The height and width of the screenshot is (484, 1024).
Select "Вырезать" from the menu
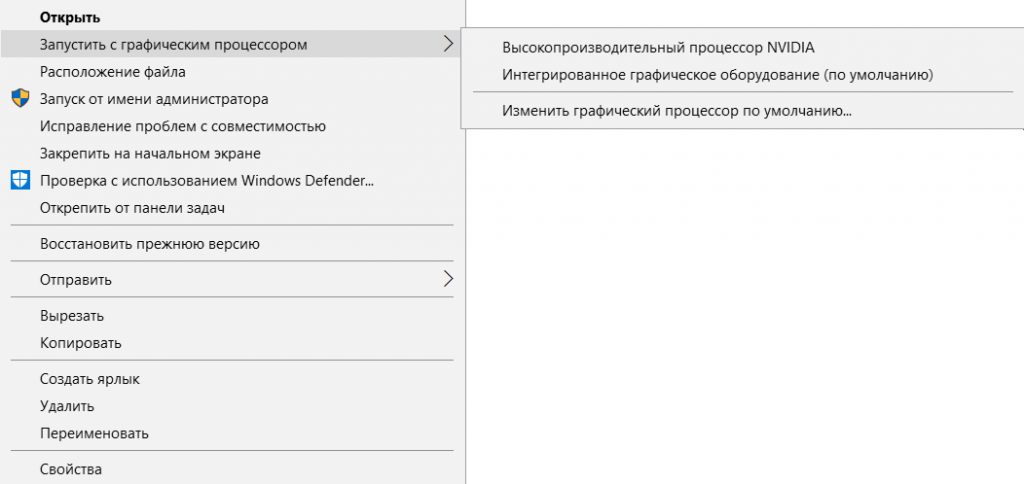pos(71,315)
